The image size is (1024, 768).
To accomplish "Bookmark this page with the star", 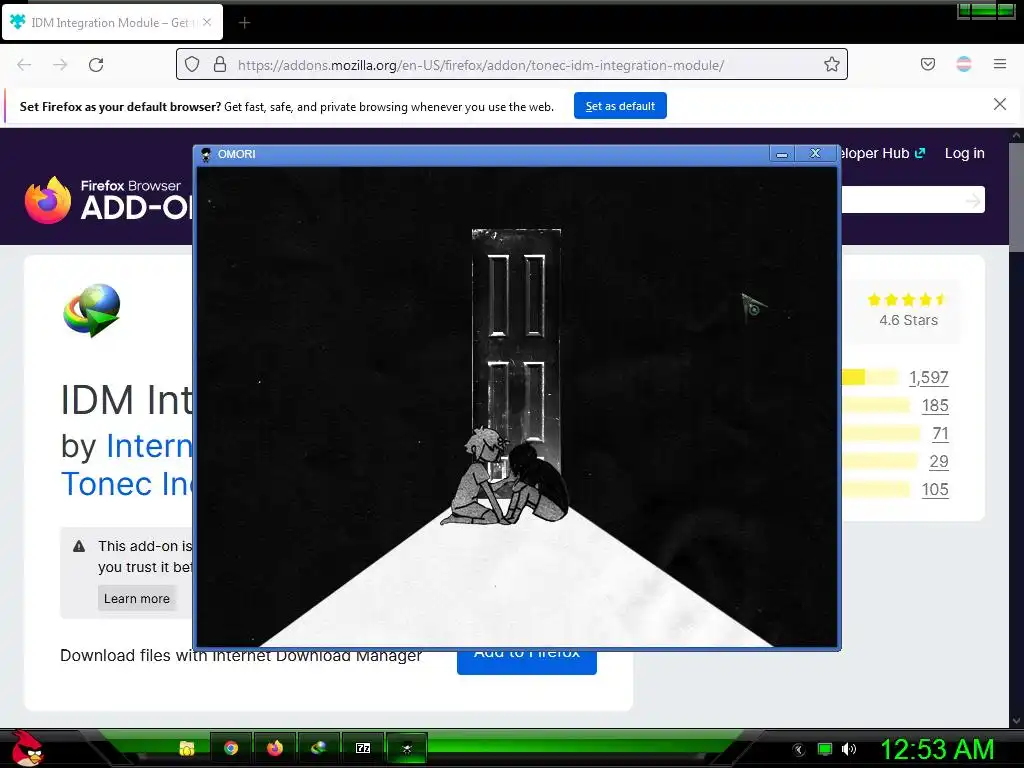I will [x=831, y=64].
